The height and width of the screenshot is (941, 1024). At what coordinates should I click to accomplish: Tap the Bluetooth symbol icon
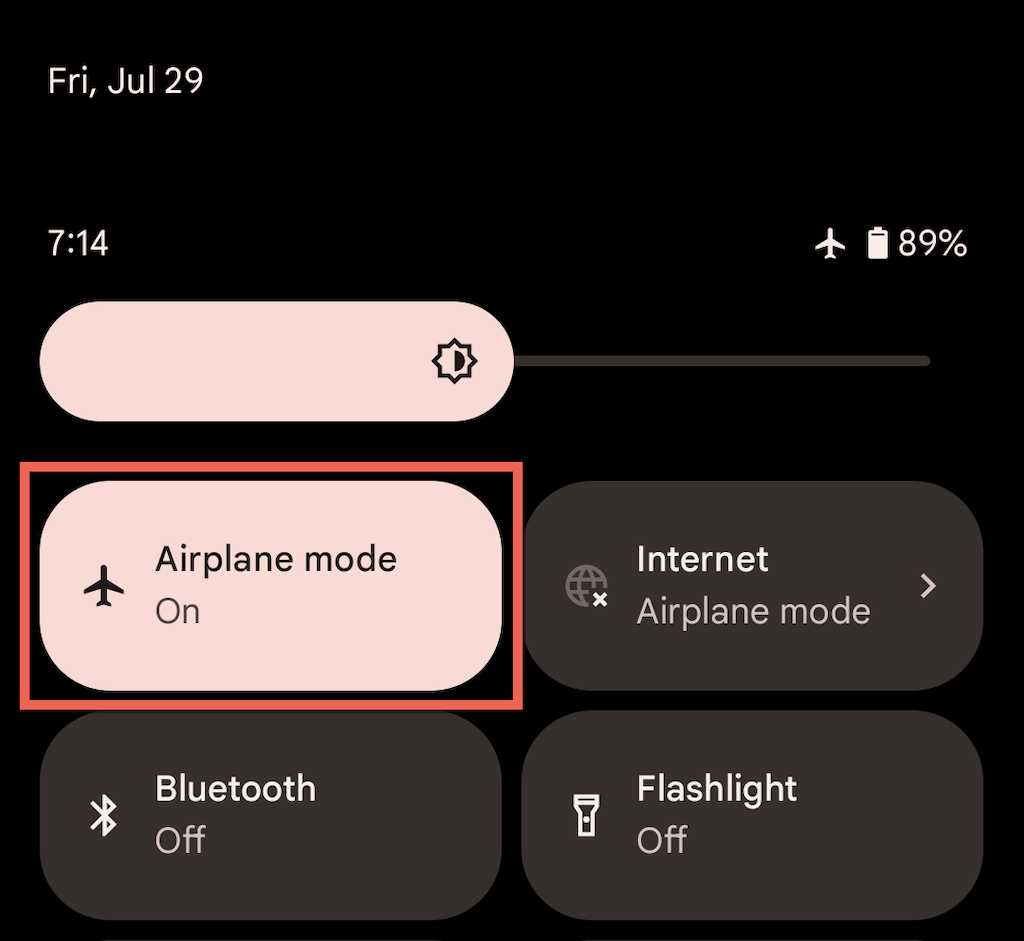click(x=104, y=815)
